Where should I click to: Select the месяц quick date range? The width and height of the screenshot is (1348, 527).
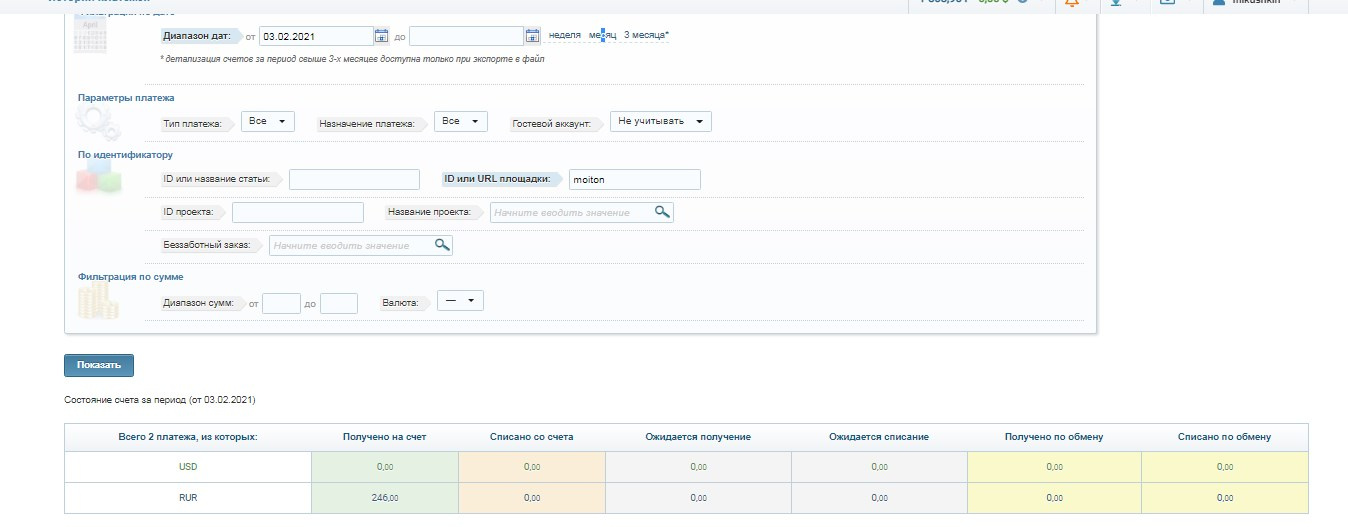[602, 35]
